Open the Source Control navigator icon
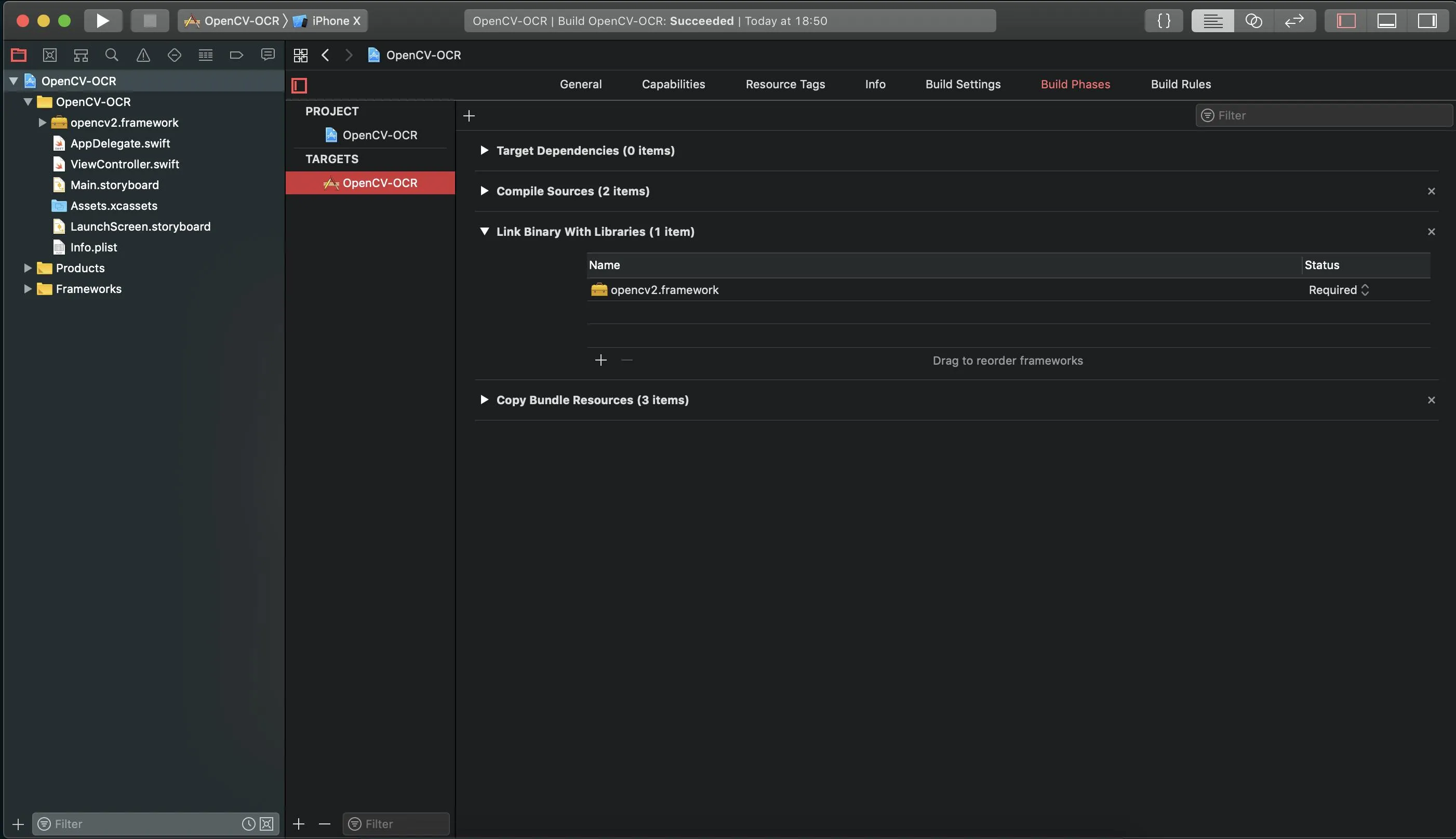Viewport: 1456px width, 839px height. coord(49,55)
